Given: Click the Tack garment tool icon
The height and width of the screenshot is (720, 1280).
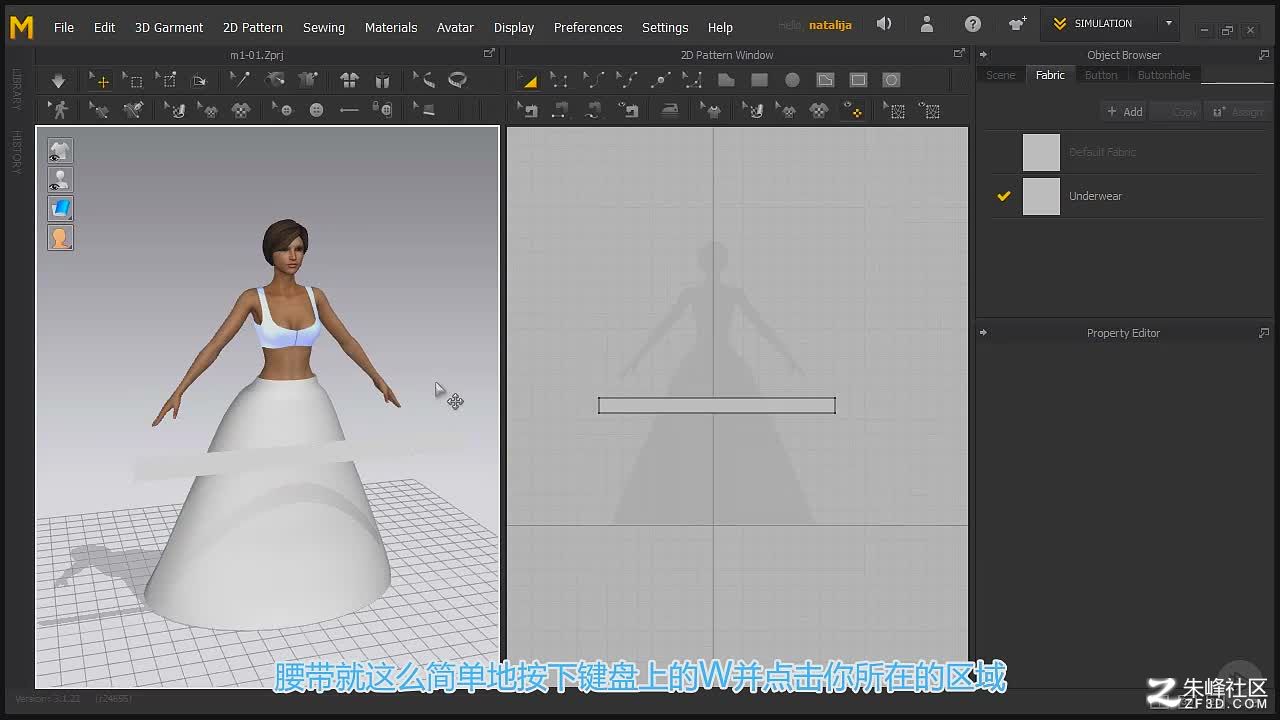Looking at the screenshot, I should pos(307,81).
